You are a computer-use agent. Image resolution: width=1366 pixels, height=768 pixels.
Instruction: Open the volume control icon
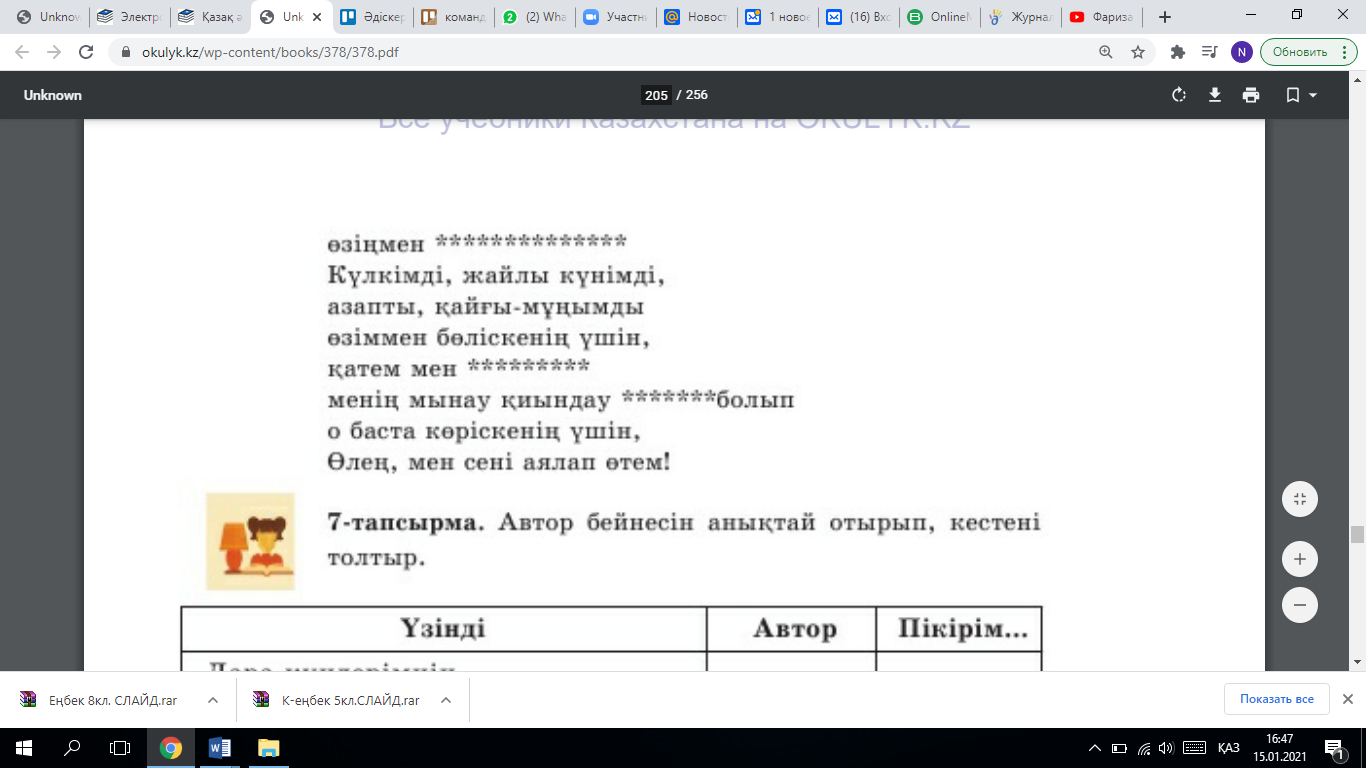[x=1166, y=748]
